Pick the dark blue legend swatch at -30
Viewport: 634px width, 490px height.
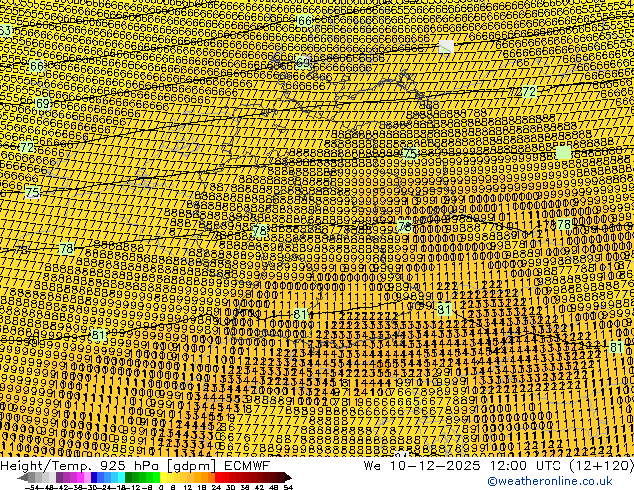pos(94,477)
